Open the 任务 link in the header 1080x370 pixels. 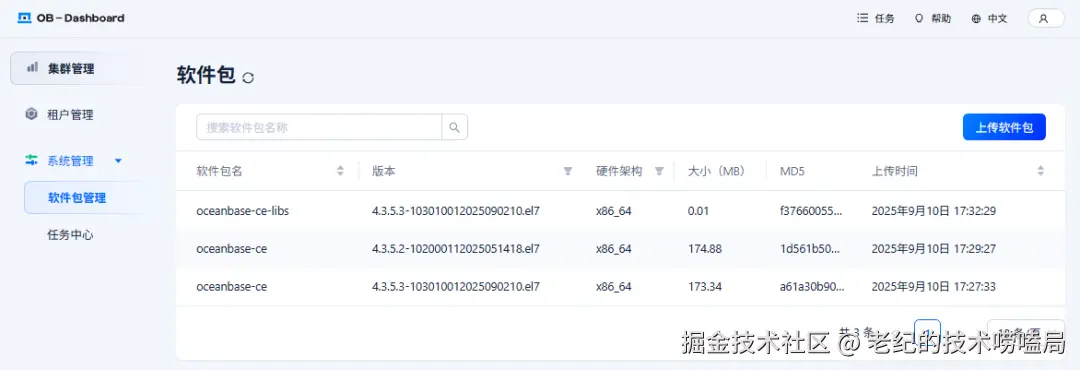pyautogui.click(x=884, y=19)
